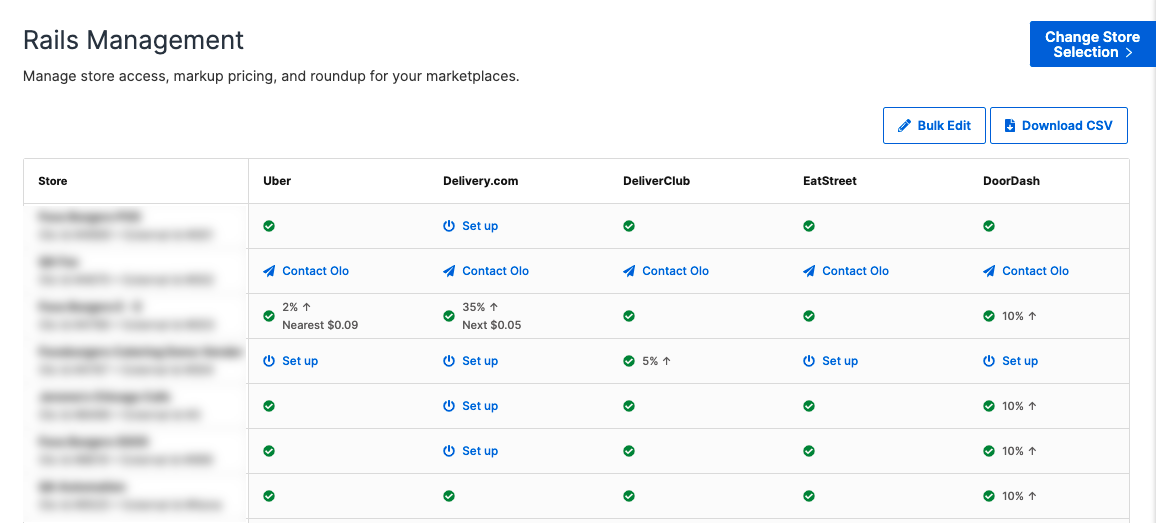Click the Delivery.com column header

click(x=481, y=181)
